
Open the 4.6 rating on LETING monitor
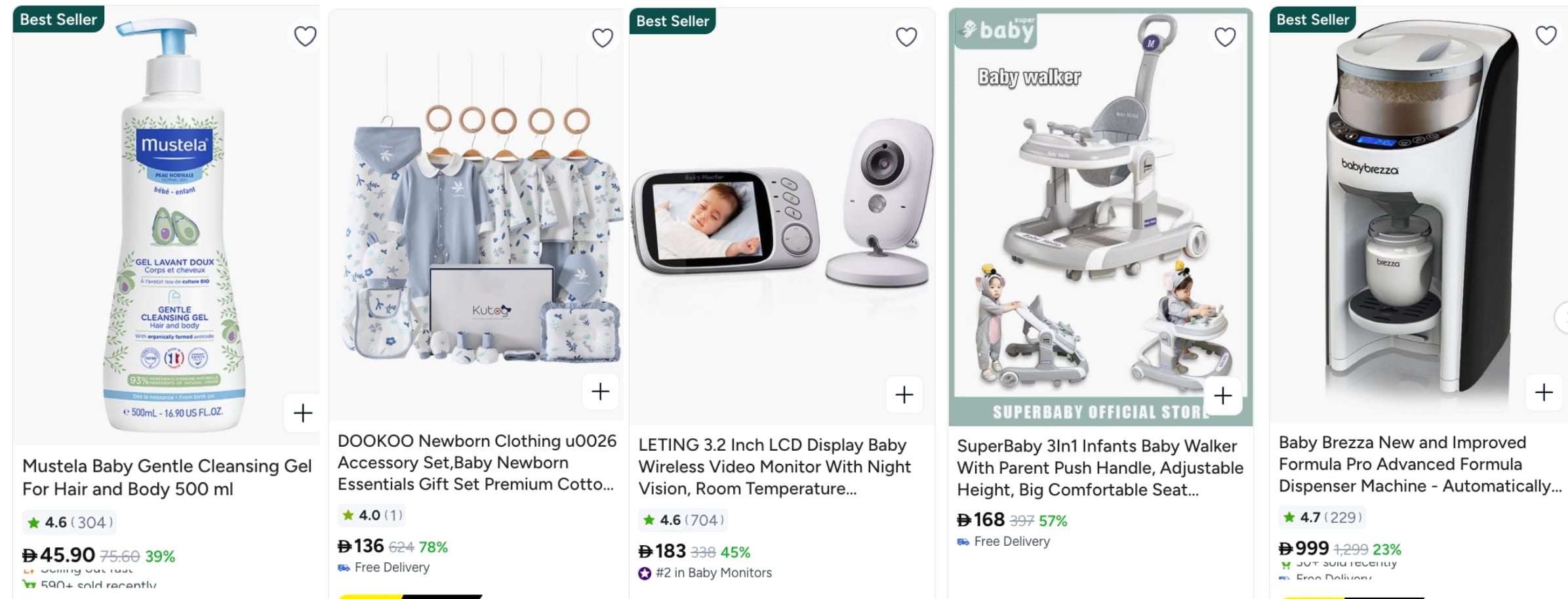[x=683, y=520]
